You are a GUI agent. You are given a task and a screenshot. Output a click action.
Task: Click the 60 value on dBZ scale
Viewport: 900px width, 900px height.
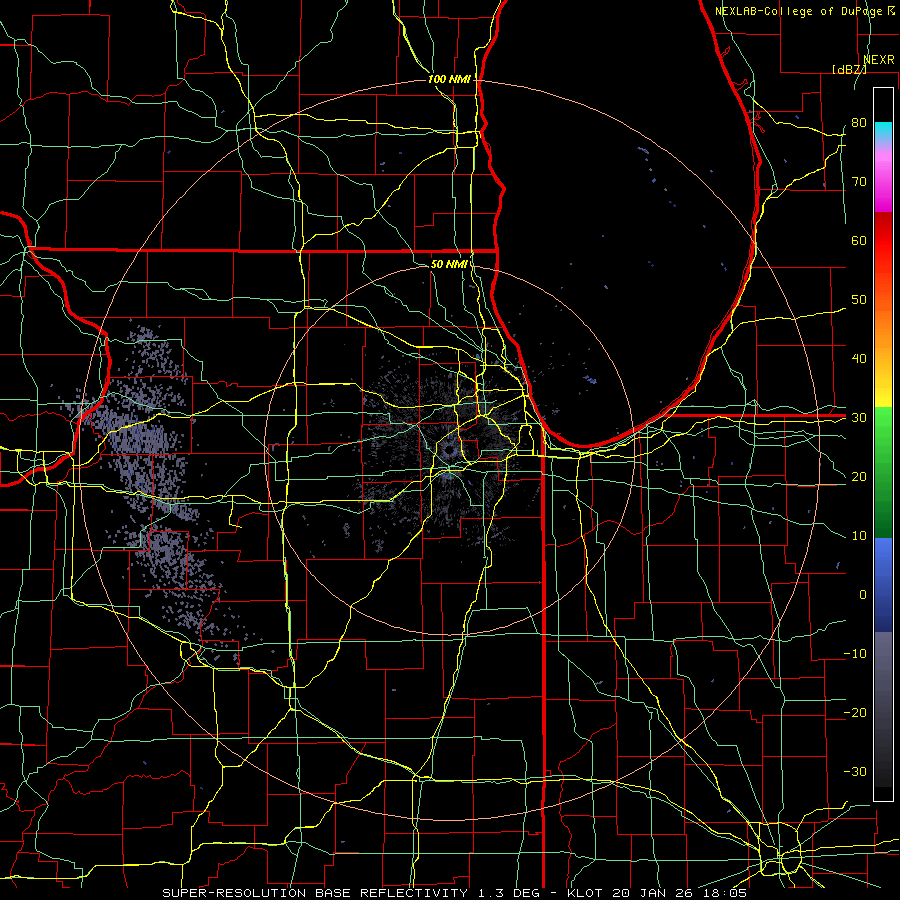859,240
